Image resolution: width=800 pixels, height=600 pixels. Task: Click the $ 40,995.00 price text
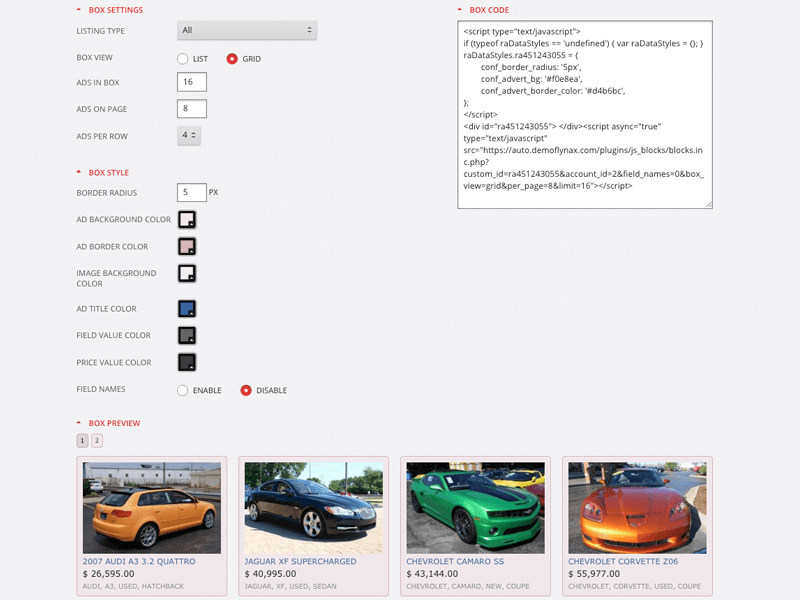pyautogui.click(x=270, y=574)
